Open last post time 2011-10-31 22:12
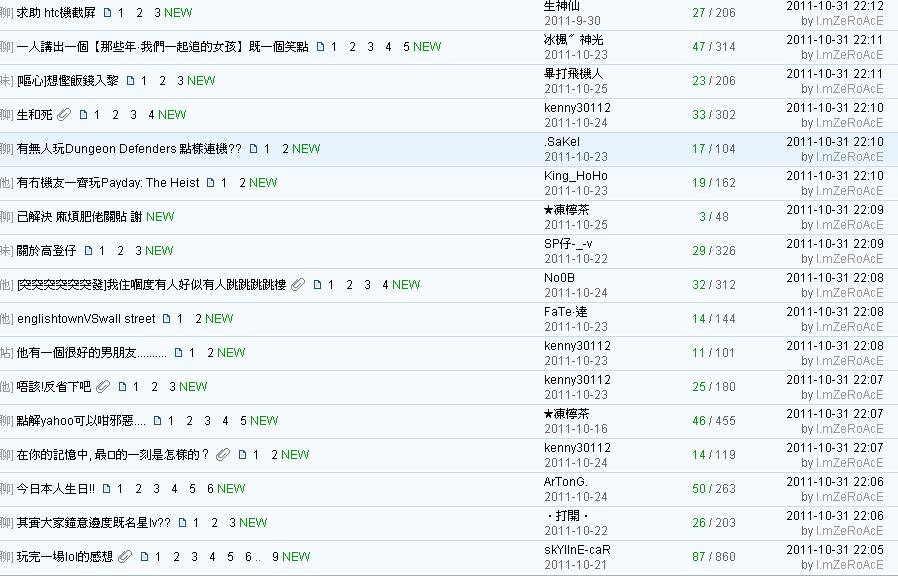 835,6
